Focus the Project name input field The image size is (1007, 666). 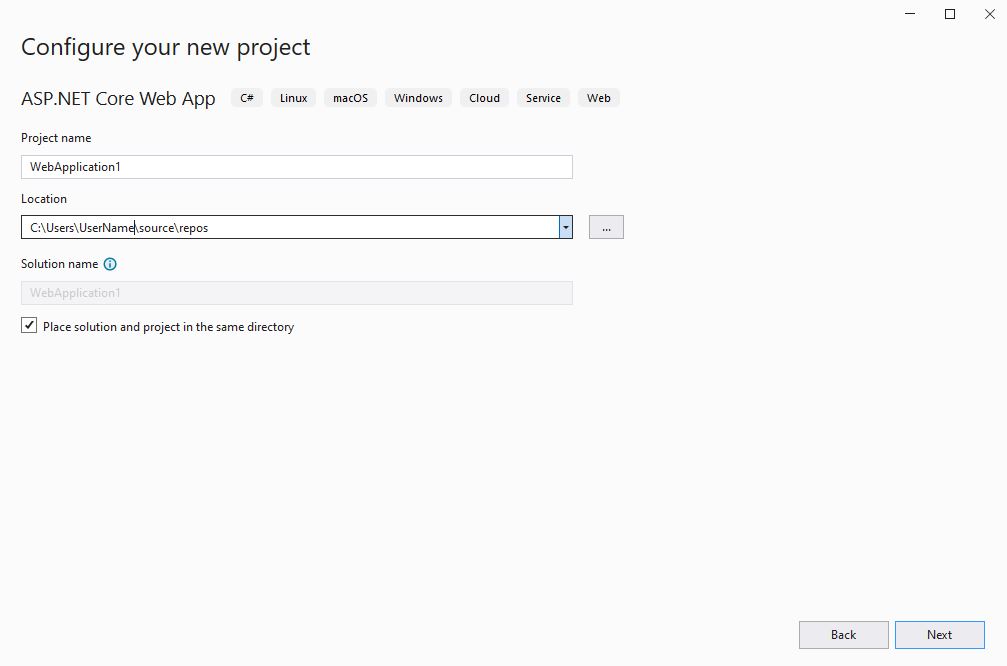click(x=297, y=167)
